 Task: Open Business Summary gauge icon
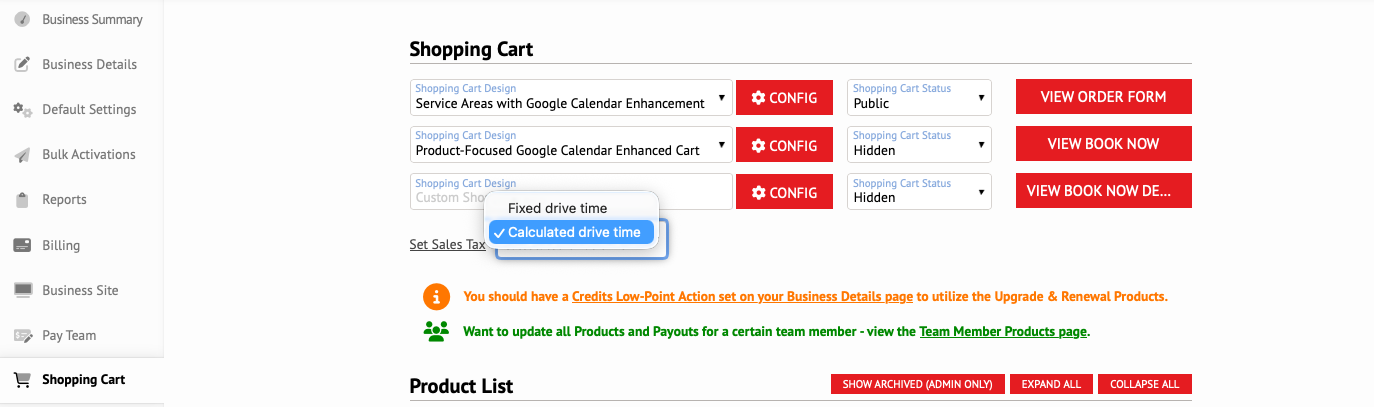(x=22, y=19)
